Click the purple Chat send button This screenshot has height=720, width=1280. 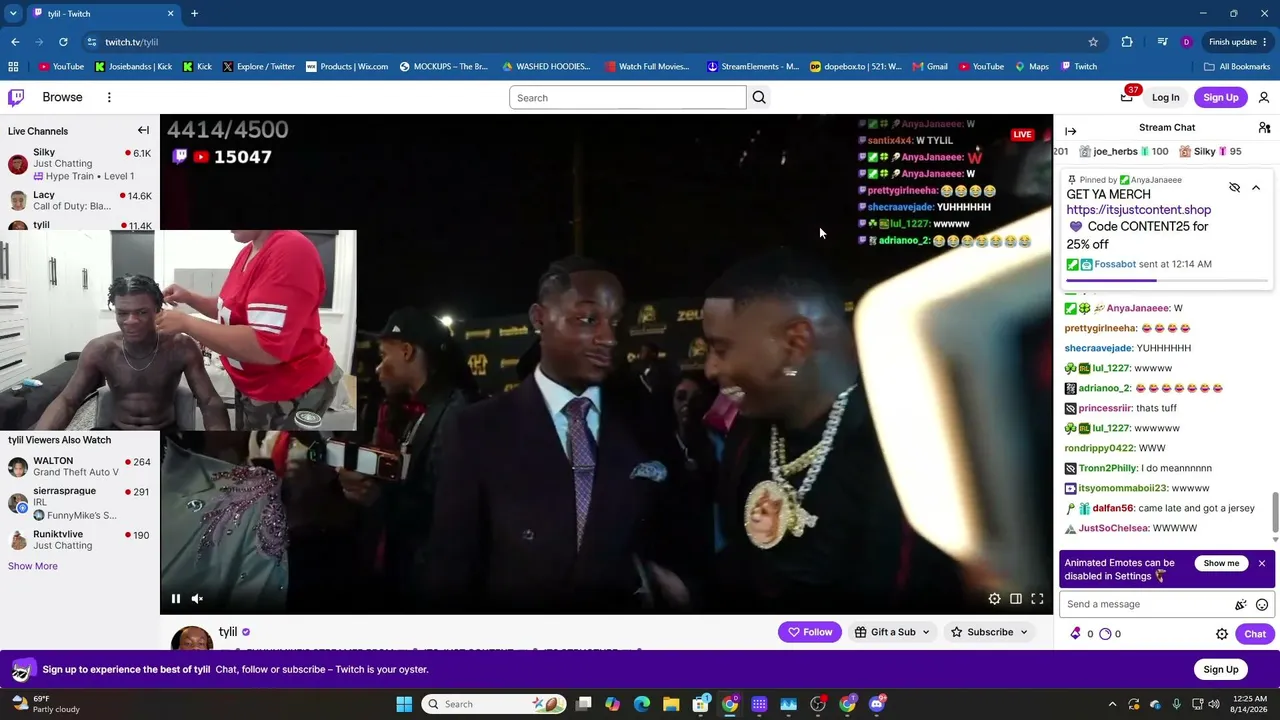click(x=1255, y=634)
